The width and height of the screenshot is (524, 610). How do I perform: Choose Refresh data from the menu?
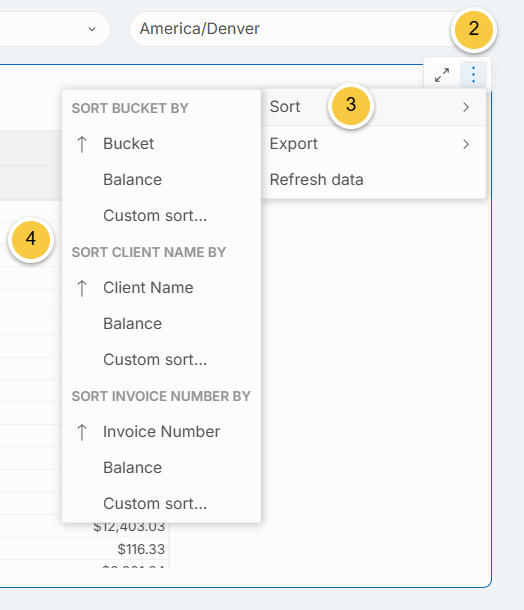tap(373, 180)
